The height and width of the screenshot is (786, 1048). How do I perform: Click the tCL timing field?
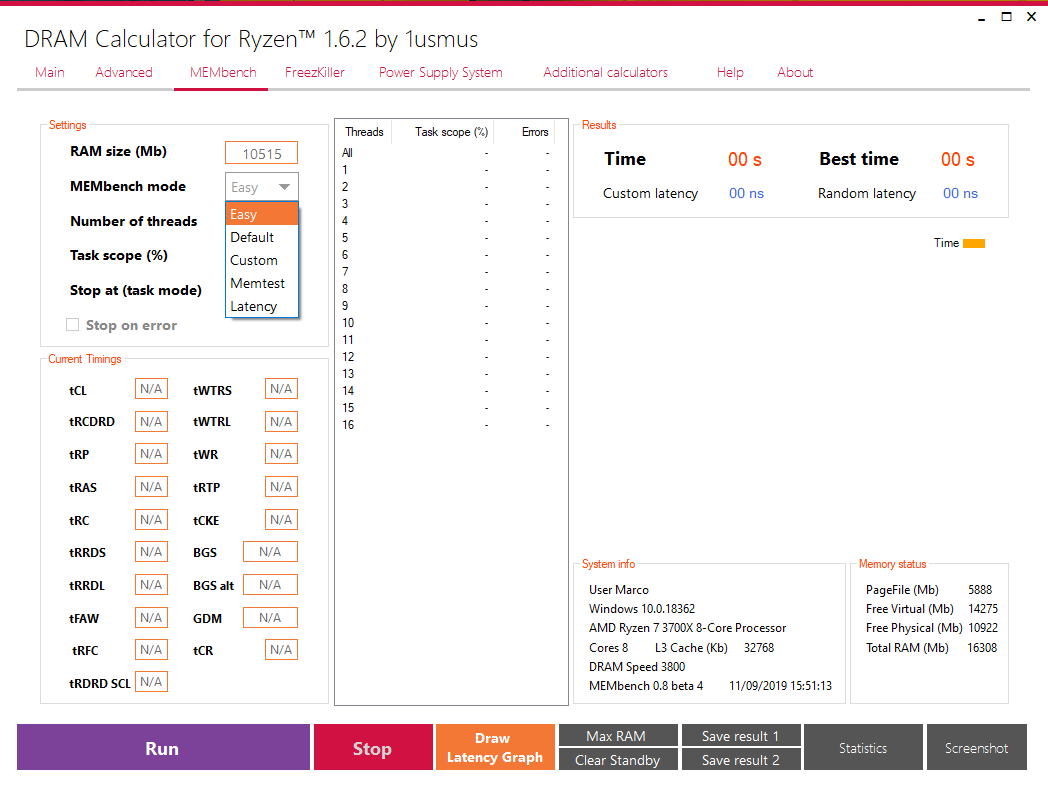151,389
